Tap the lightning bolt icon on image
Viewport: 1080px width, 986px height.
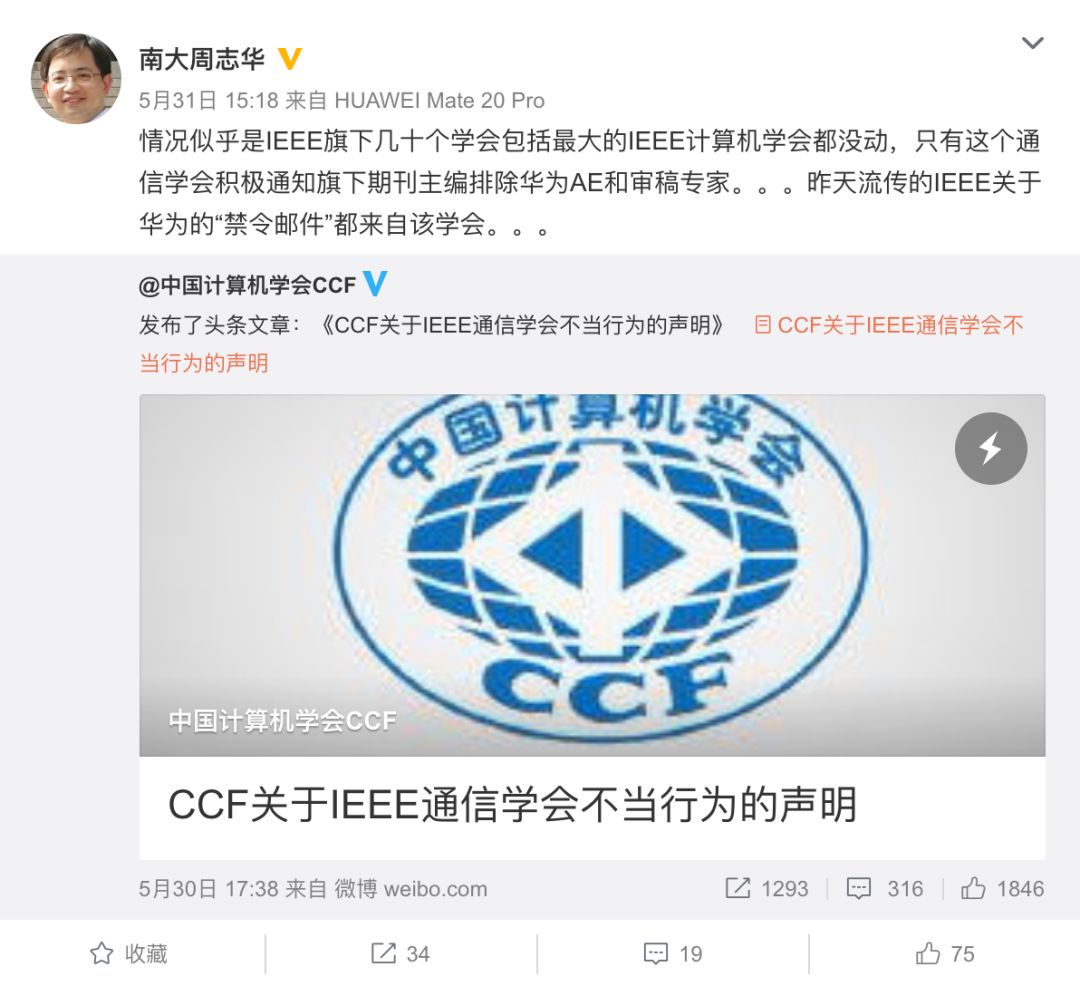(x=990, y=448)
